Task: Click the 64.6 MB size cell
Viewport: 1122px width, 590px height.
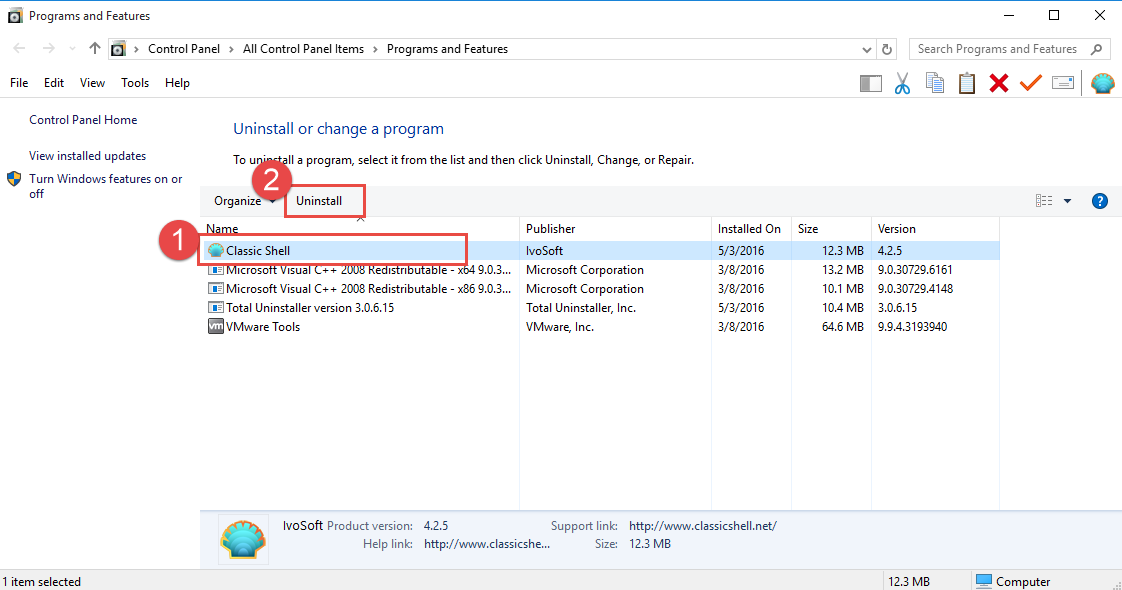Action: [x=843, y=327]
